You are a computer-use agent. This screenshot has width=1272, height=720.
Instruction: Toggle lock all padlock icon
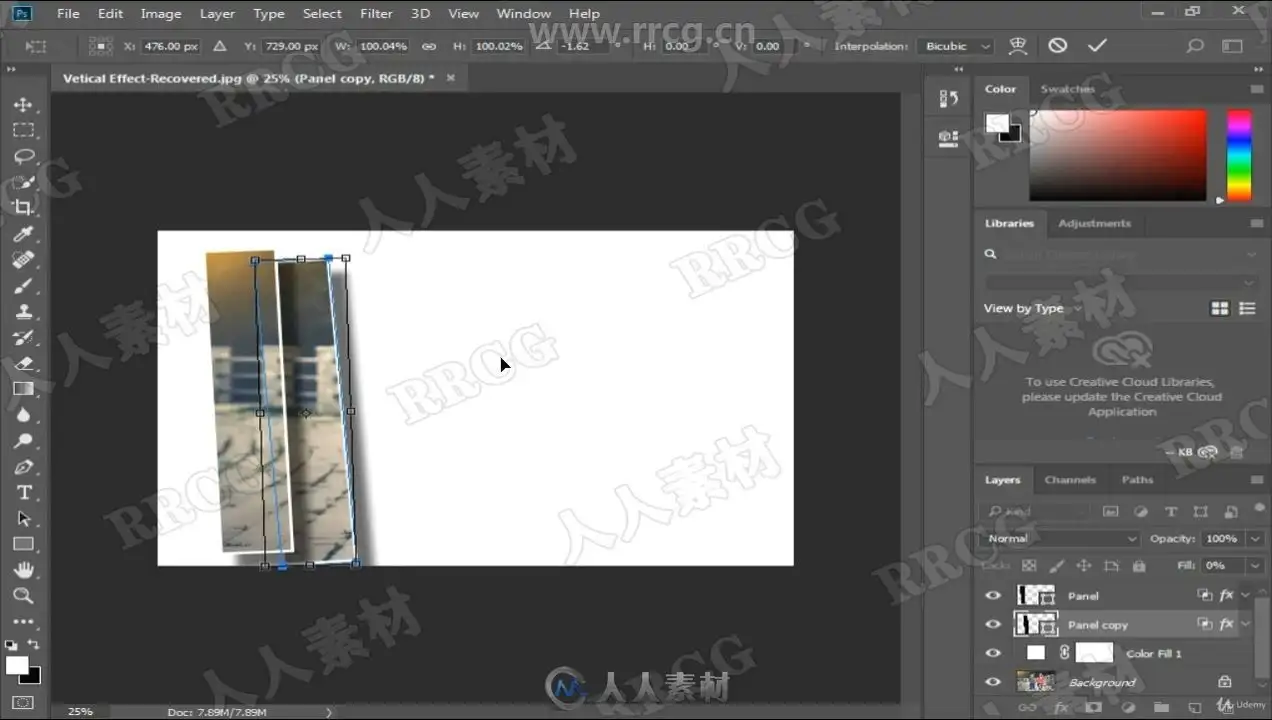click(1138, 566)
